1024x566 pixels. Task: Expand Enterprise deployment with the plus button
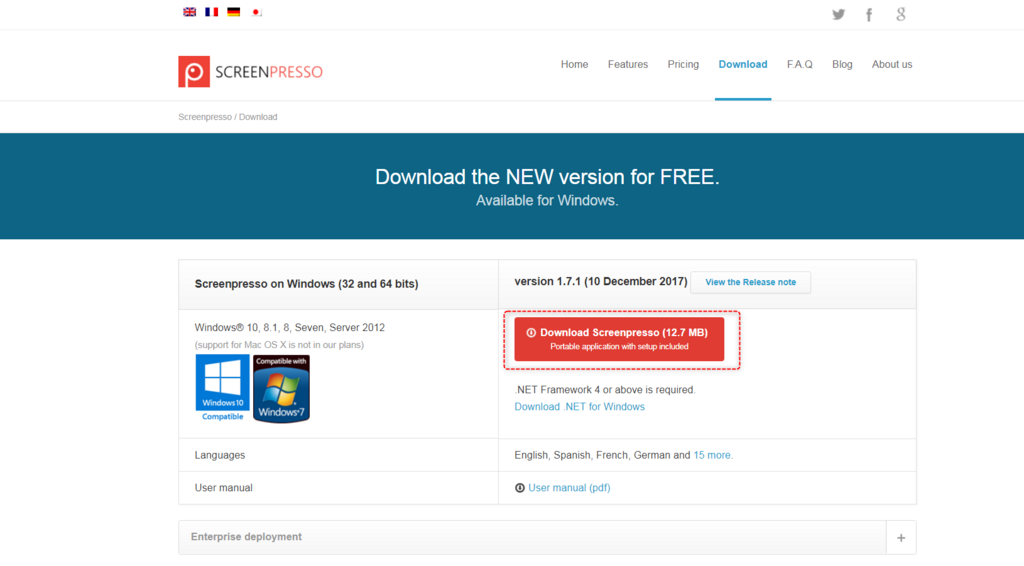(901, 538)
